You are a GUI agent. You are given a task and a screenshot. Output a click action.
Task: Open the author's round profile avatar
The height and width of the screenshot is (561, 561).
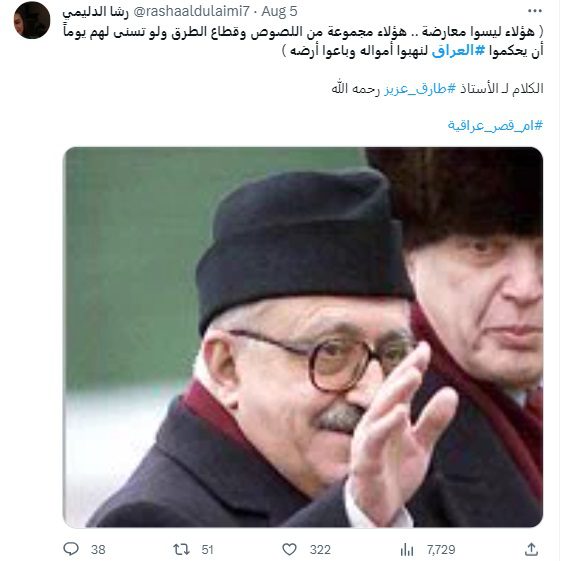tap(32, 20)
